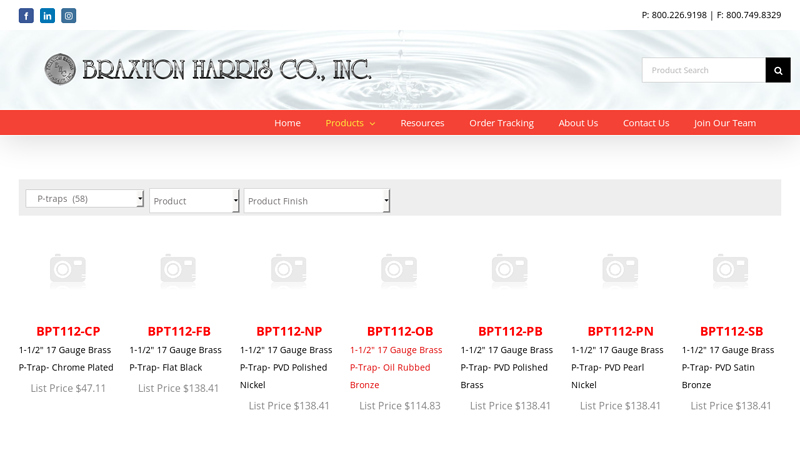Screen dimensions: 800x450
Task: Open the BPT112-SB placeholder image
Action: click(731, 269)
